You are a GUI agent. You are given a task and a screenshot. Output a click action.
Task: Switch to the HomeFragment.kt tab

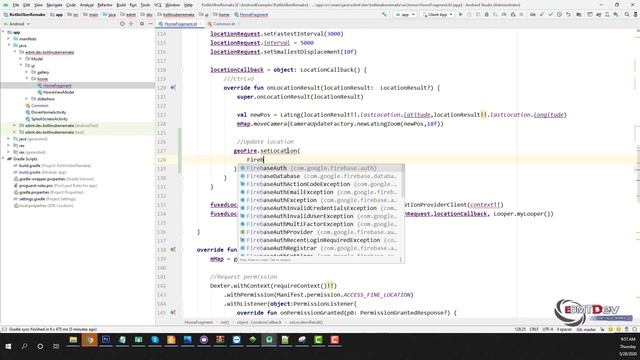[180, 24]
